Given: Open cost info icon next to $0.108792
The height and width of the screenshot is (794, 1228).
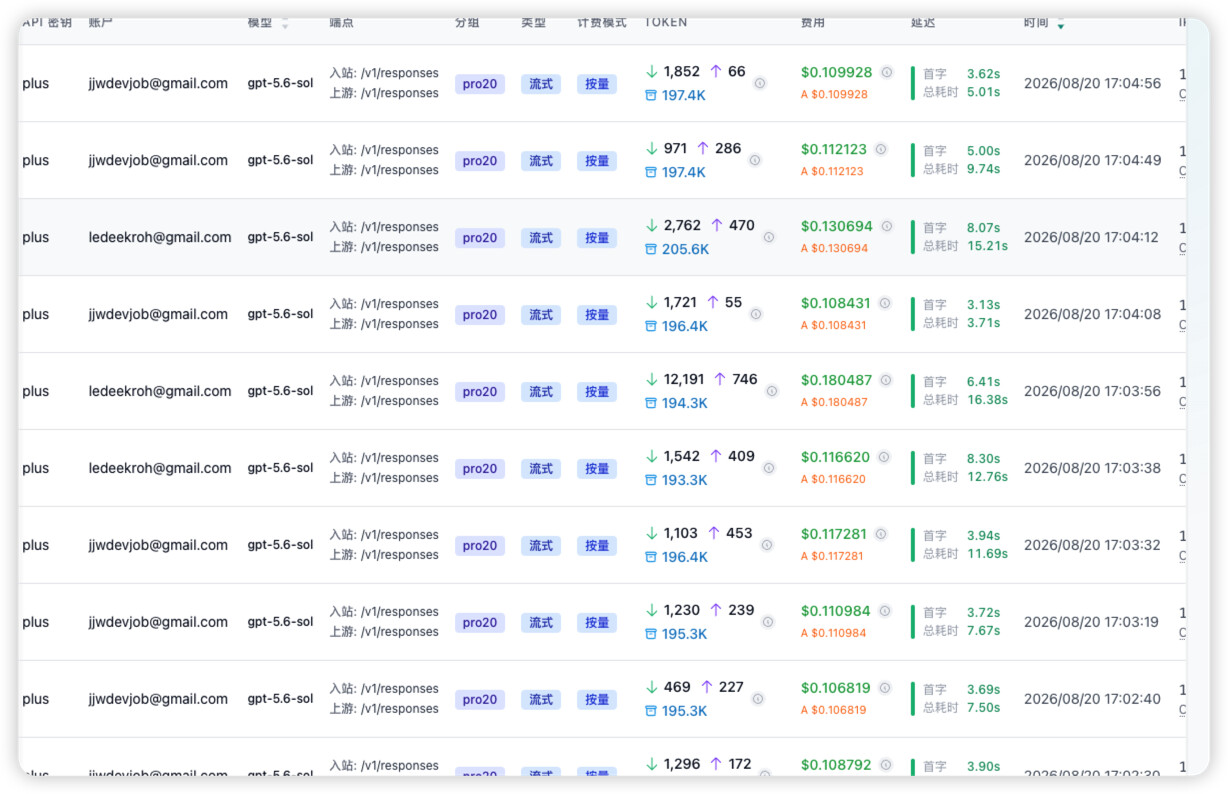Looking at the screenshot, I should 886,765.
